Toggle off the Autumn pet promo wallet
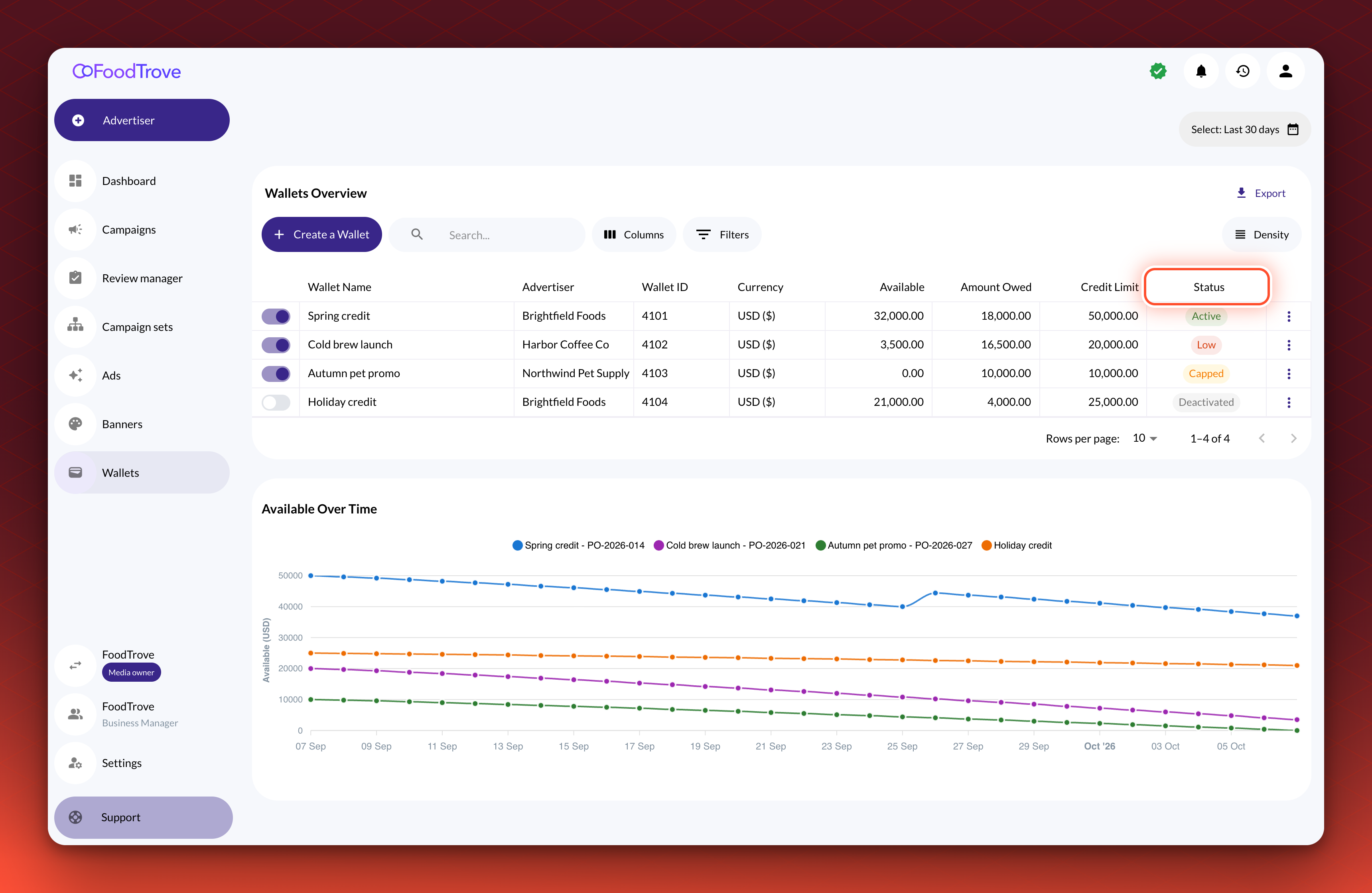 (276, 374)
